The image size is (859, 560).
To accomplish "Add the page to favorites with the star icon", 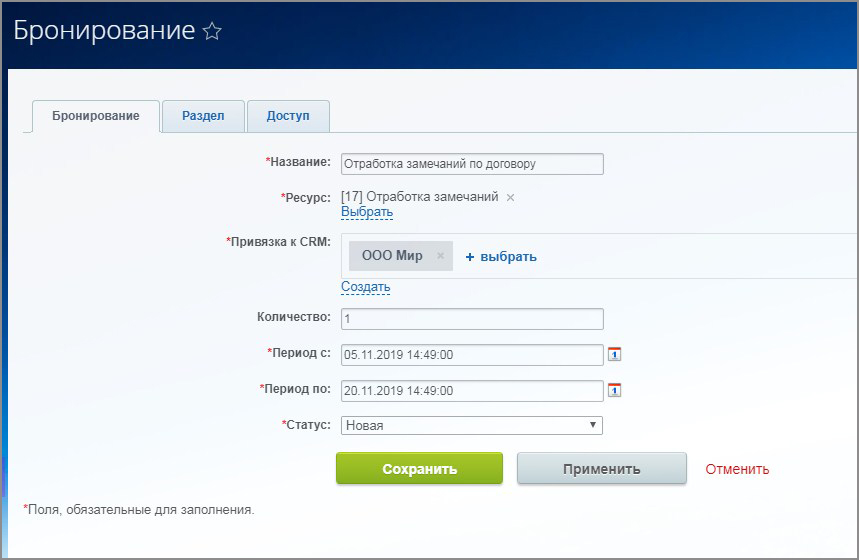I will tap(212, 31).
